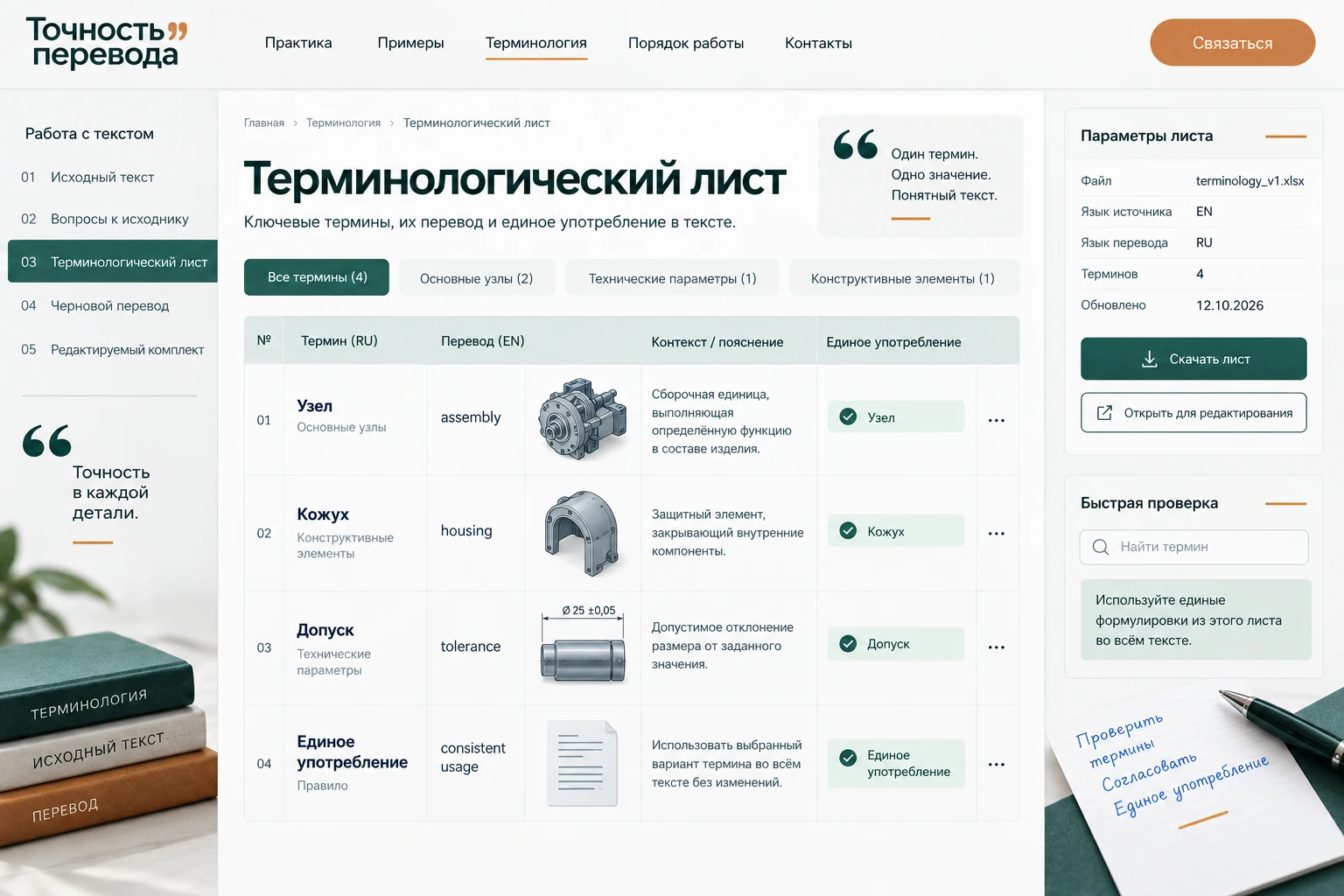Click the Перевод (EN) column header

[483, 341]
